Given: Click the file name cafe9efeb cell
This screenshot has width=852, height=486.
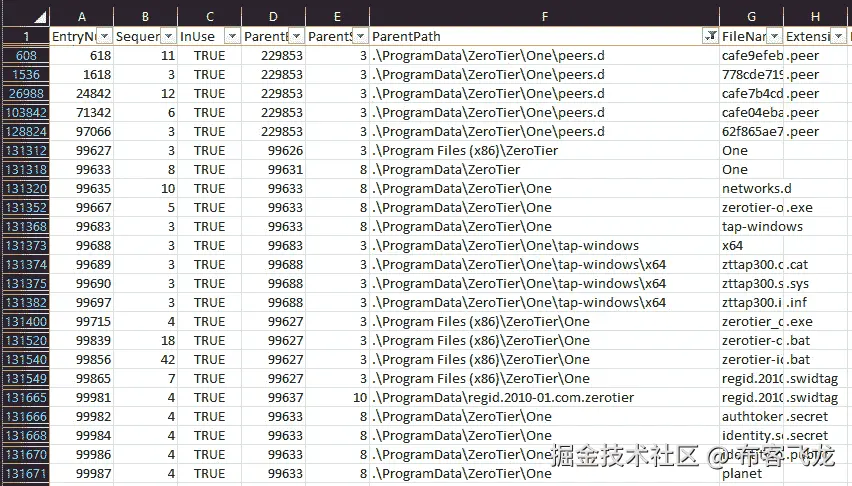Looking at the screenshot, I should 751,55.
